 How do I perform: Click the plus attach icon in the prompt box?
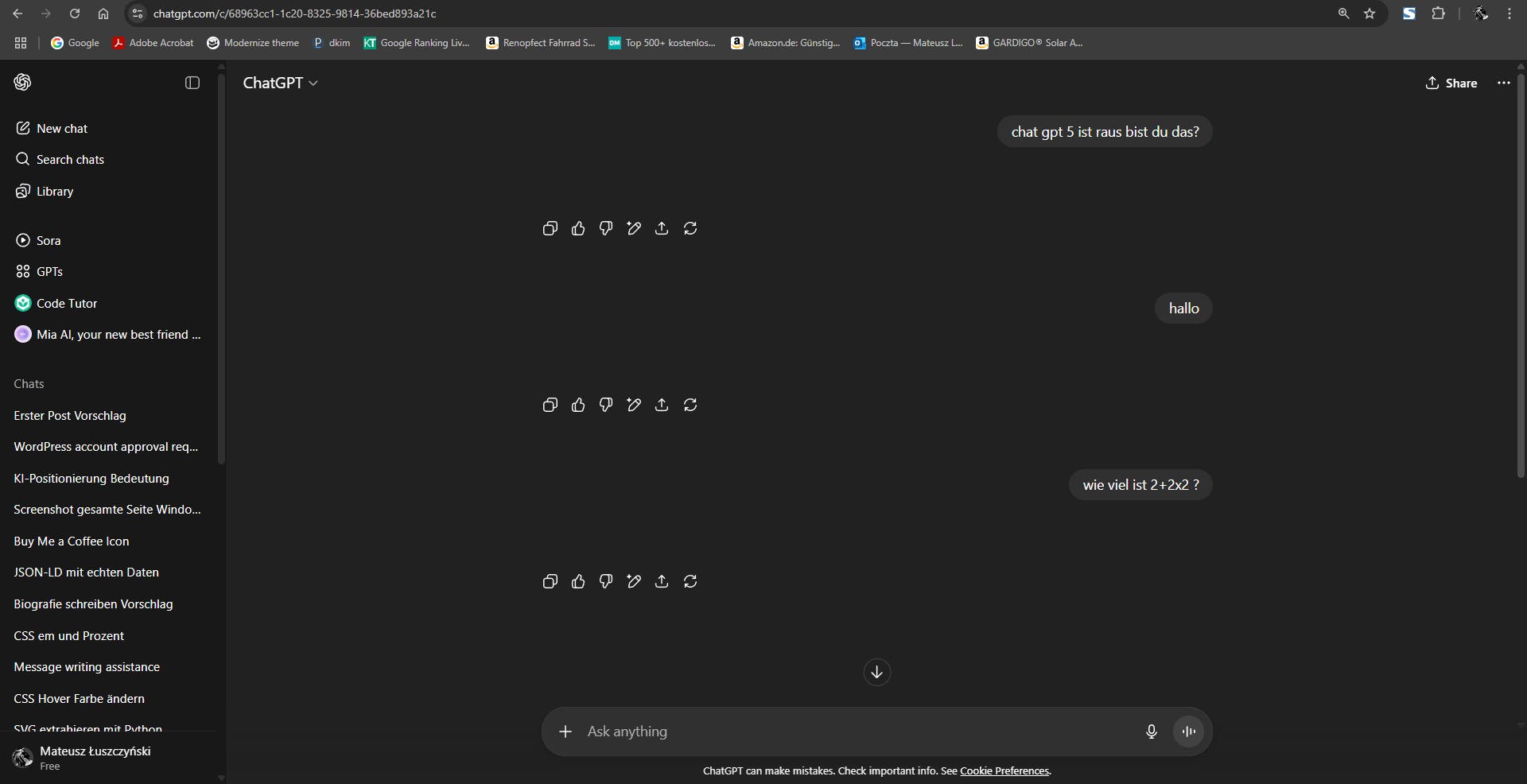[565, 732]
